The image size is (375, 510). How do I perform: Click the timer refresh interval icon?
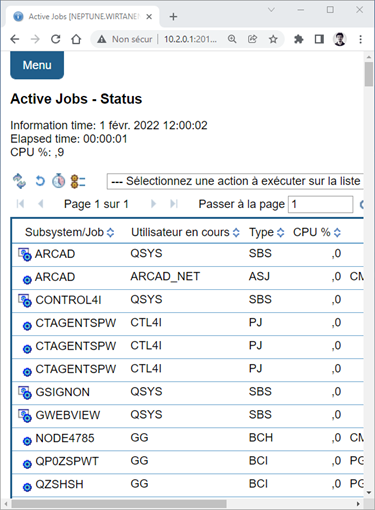(x=59, y=181)
